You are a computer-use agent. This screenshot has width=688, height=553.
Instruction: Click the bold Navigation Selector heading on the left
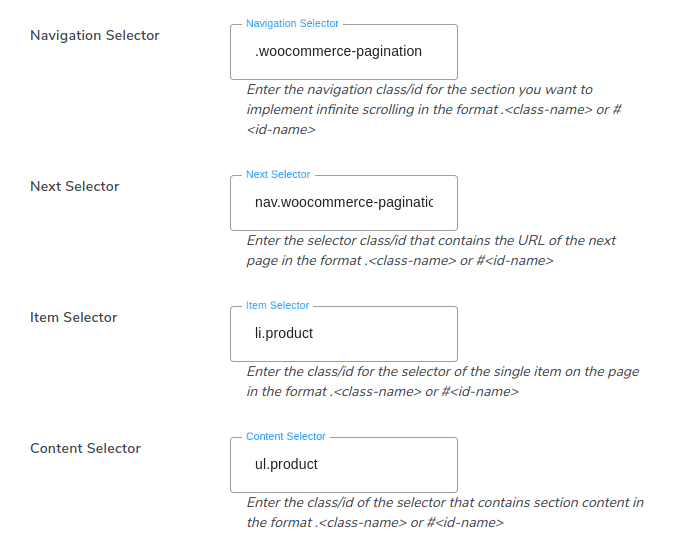click(95, 35)
